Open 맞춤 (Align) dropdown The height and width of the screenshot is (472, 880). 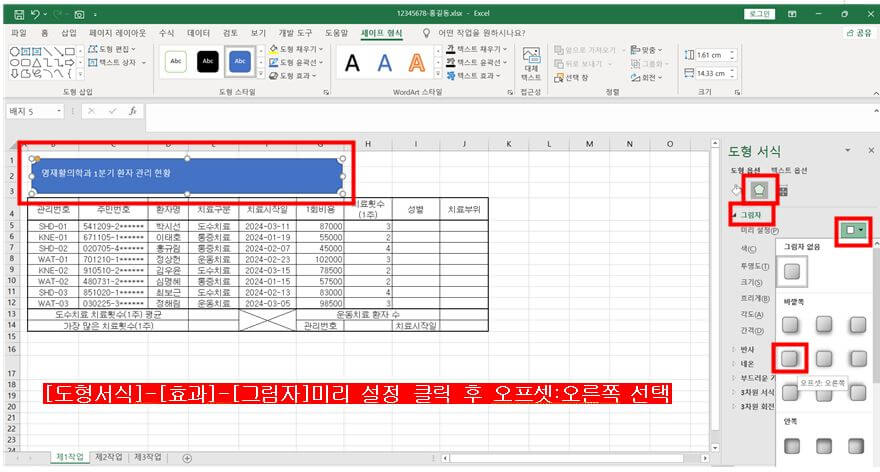647,50
